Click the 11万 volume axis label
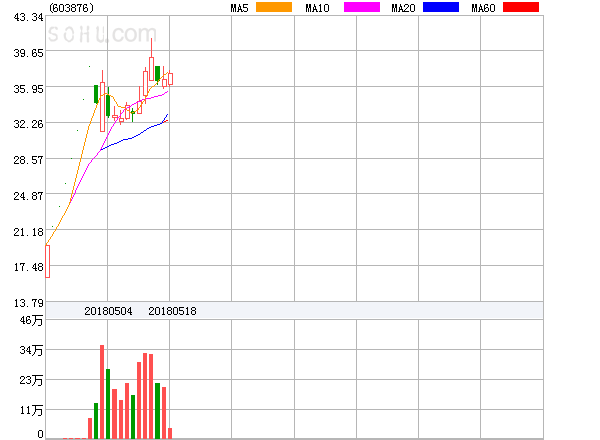The height and width of the screenshot is (440, 600). coord(31,411)
